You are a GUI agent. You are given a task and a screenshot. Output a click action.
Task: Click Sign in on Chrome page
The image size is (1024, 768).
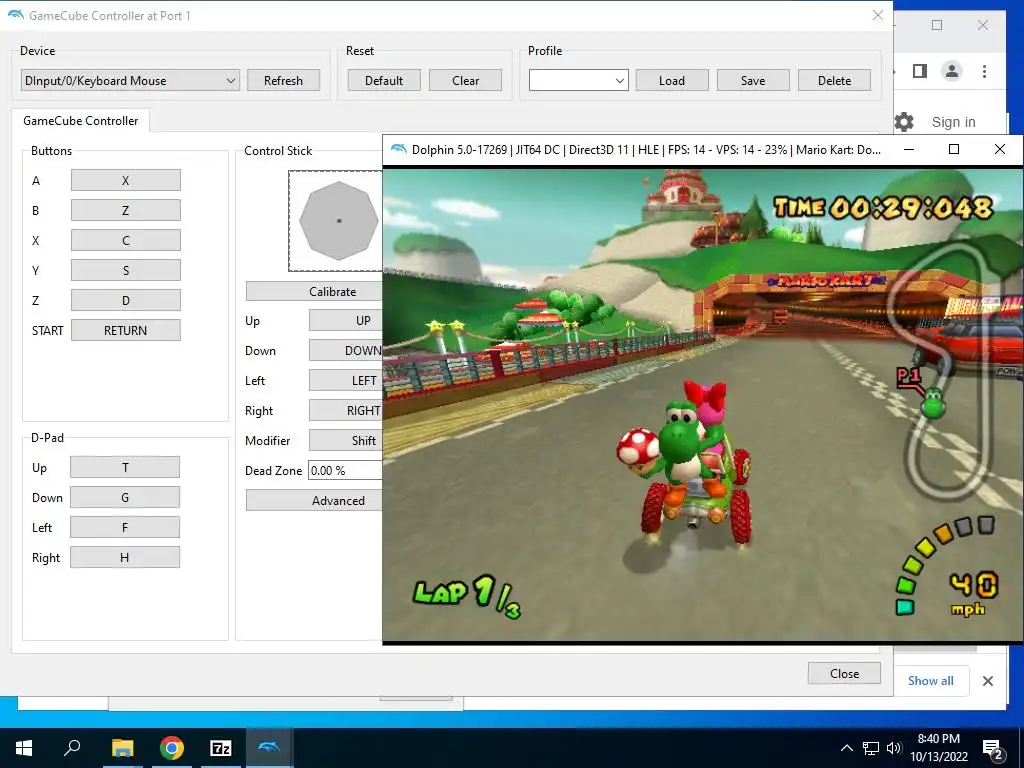(x=953, y=122)
